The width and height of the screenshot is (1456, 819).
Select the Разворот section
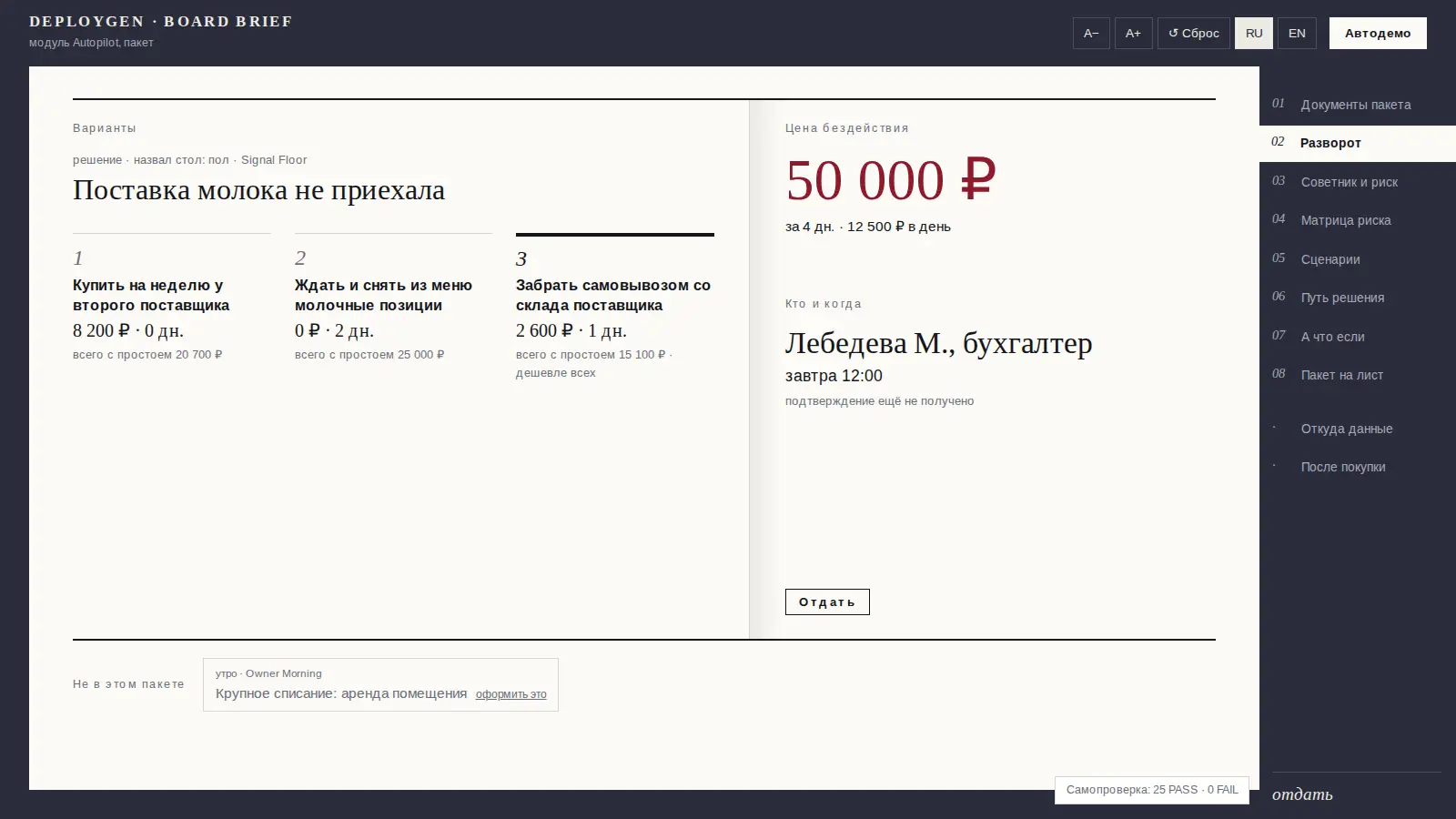tap(1358, 143)
